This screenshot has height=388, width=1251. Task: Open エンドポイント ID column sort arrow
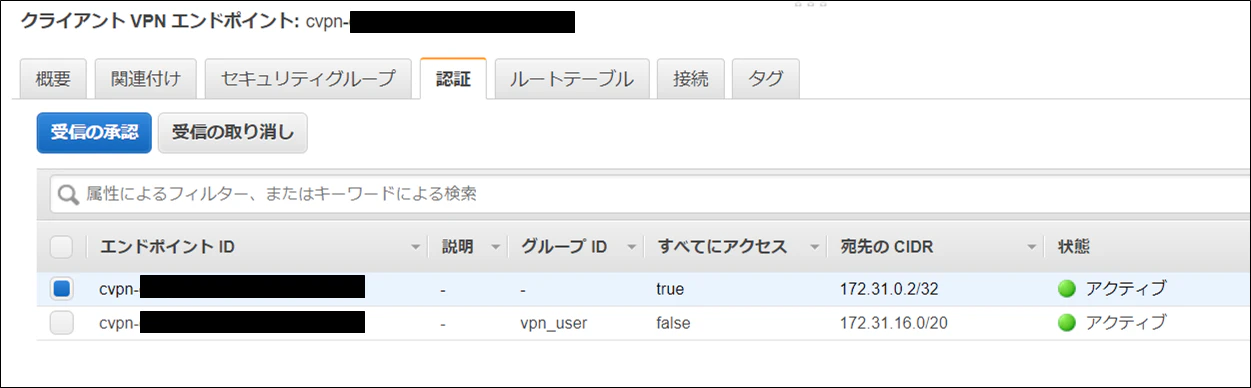pos(416,247)
